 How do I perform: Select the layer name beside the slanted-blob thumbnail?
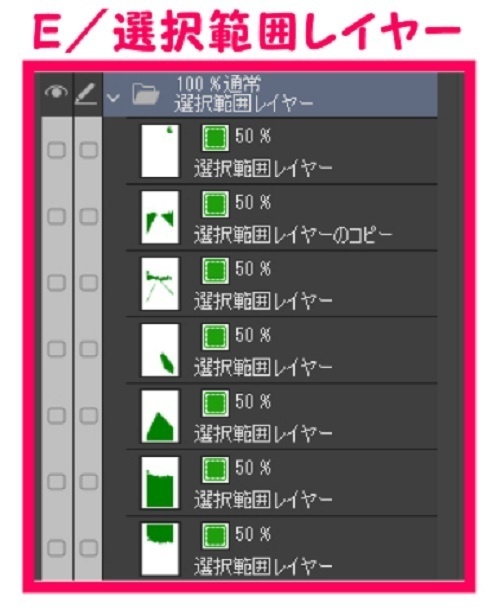coord(263,367)
